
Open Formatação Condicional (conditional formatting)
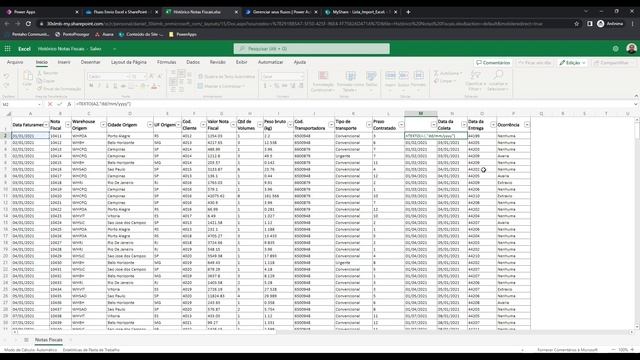[x=322, y=81]
